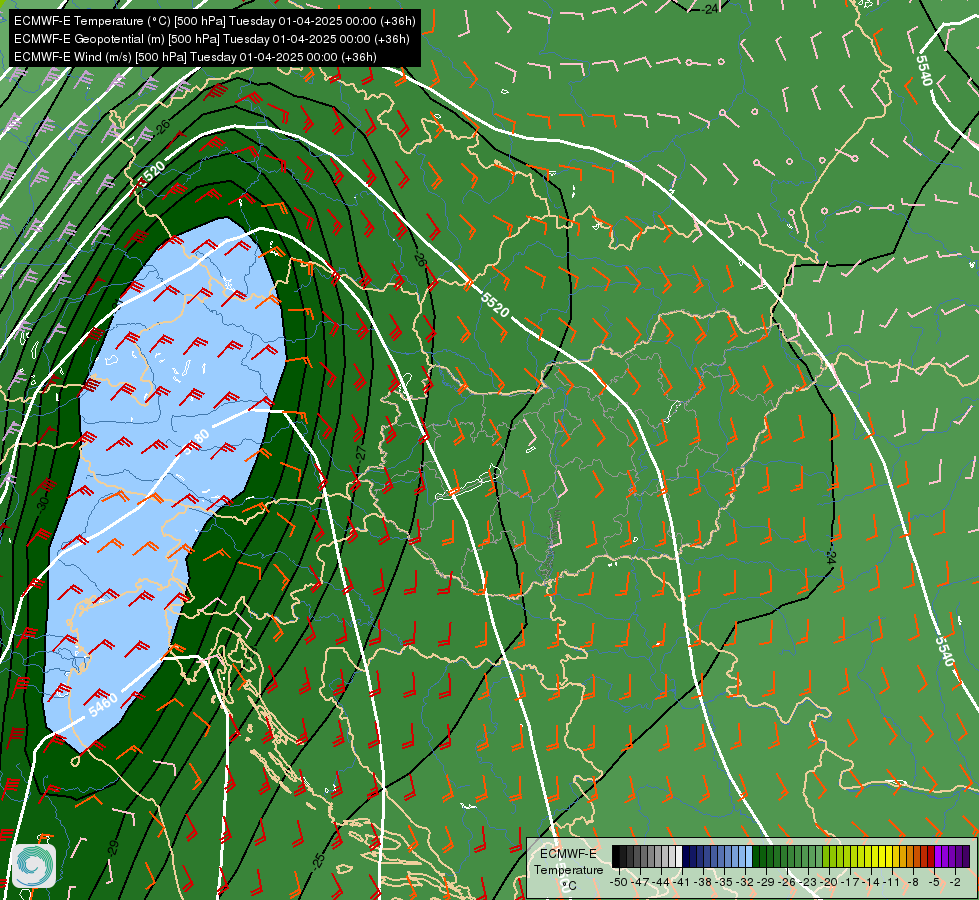Click the -32 value on the legend

point(745,882)
